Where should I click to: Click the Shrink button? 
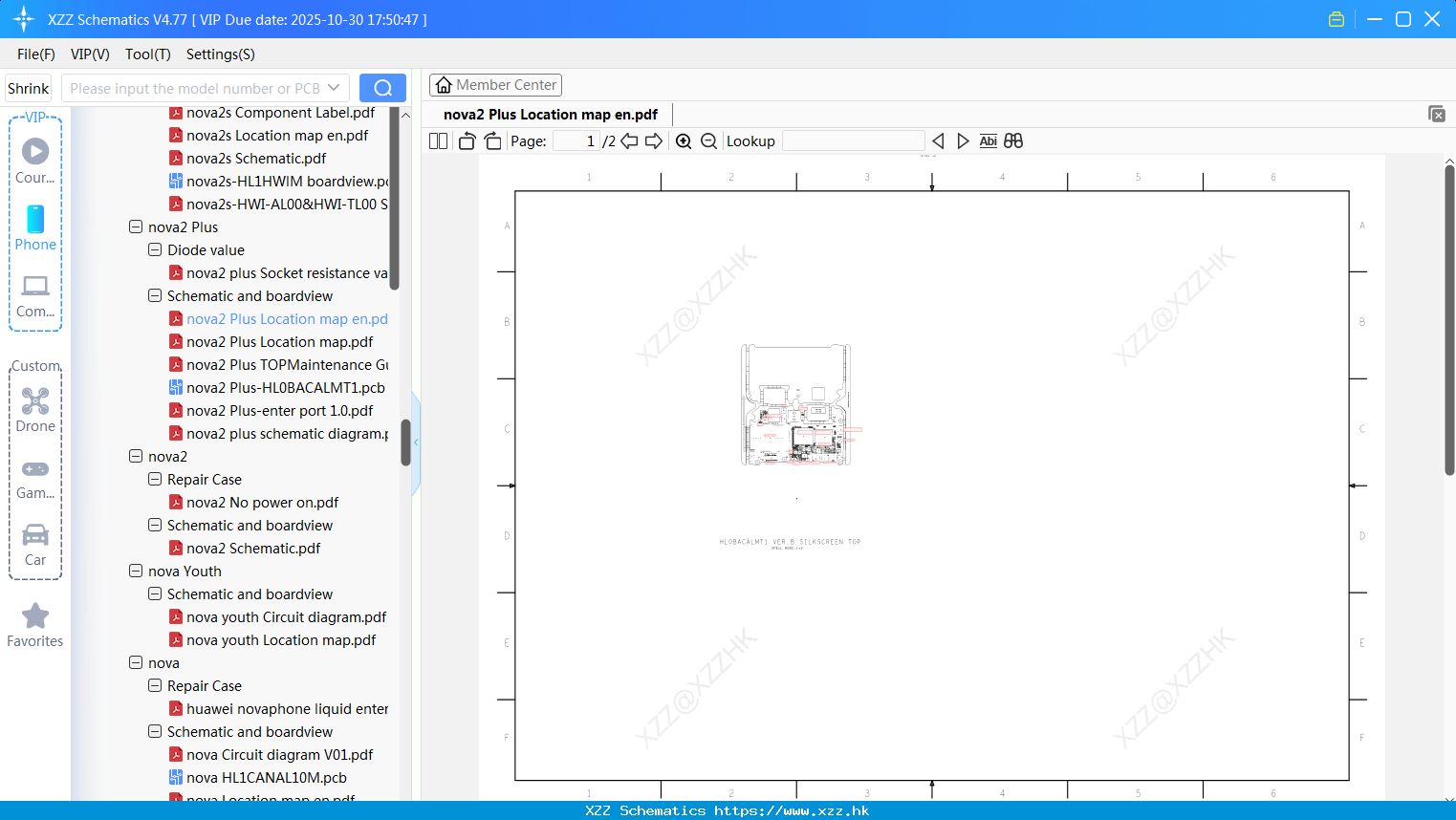point(28,88)
